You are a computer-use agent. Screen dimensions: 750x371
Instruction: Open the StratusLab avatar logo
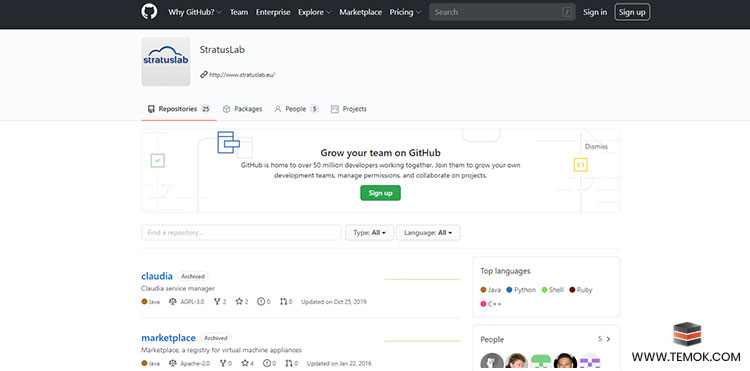165,62
